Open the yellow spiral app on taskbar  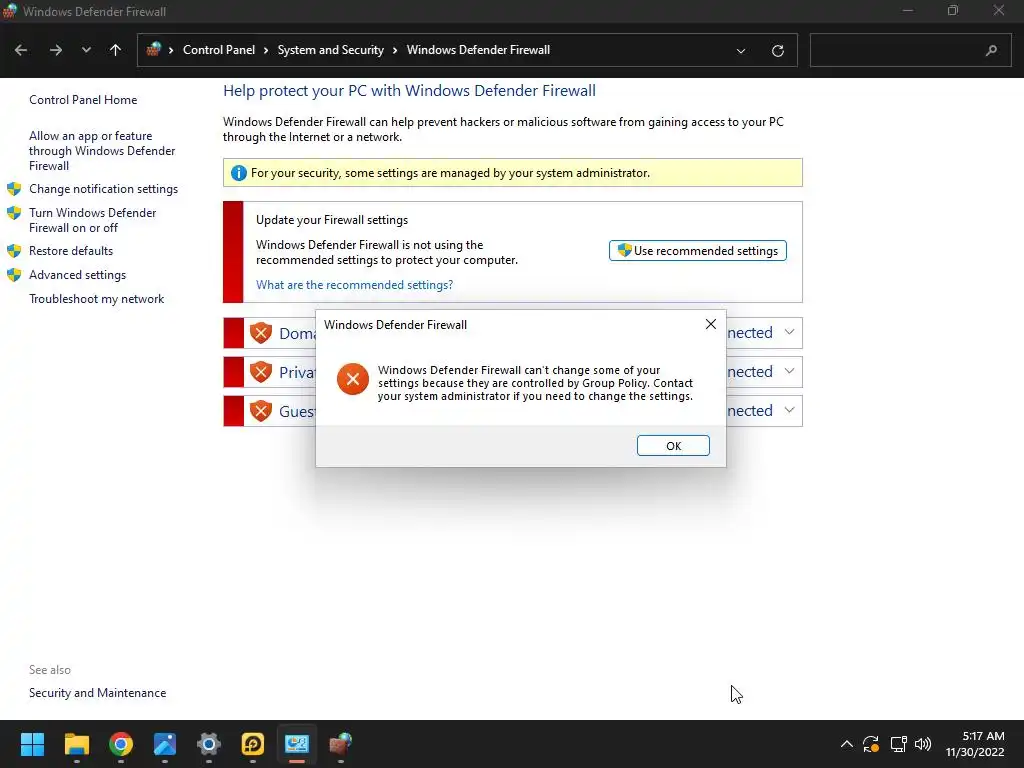click(253, 744)
